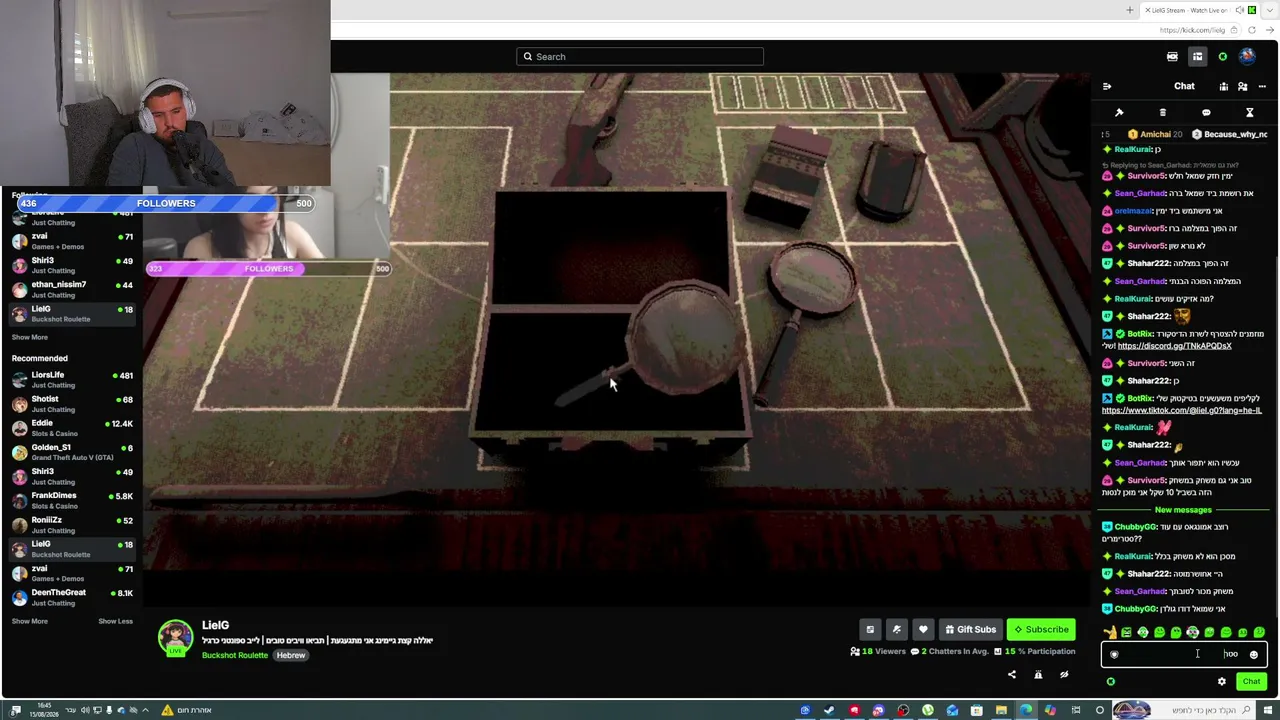Jump to New messages in chat
Screen dimensions: 1280x720
pos(1183,510)
